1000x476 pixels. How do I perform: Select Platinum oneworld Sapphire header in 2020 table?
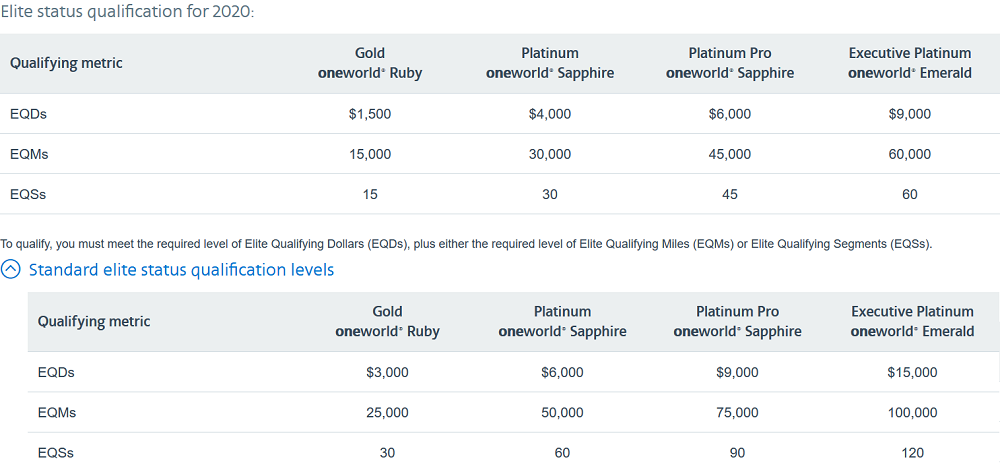coord(550,63)
